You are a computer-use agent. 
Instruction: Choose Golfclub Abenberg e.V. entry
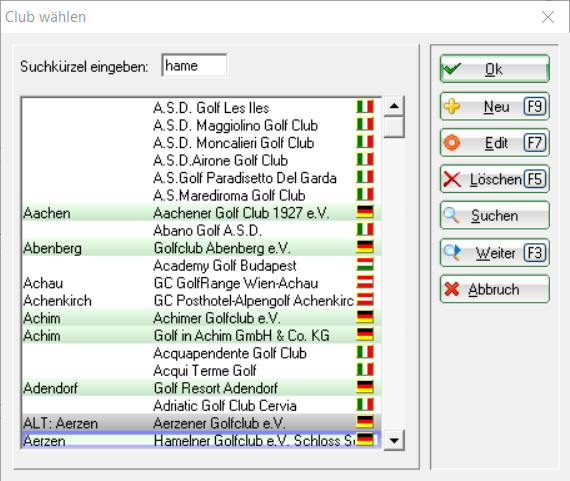click(x=201, y=248)
